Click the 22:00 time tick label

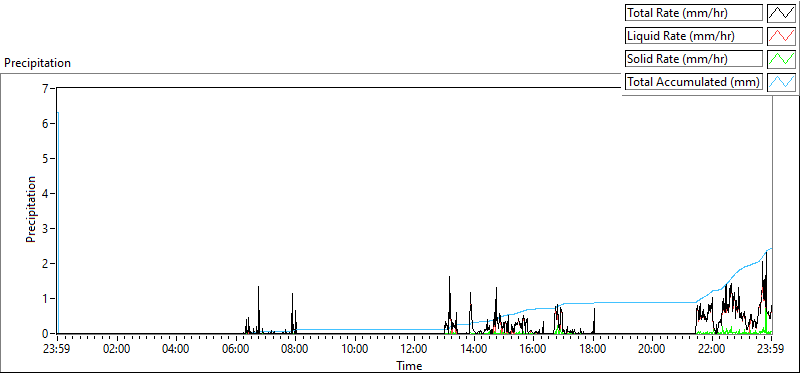coord(711,350)
